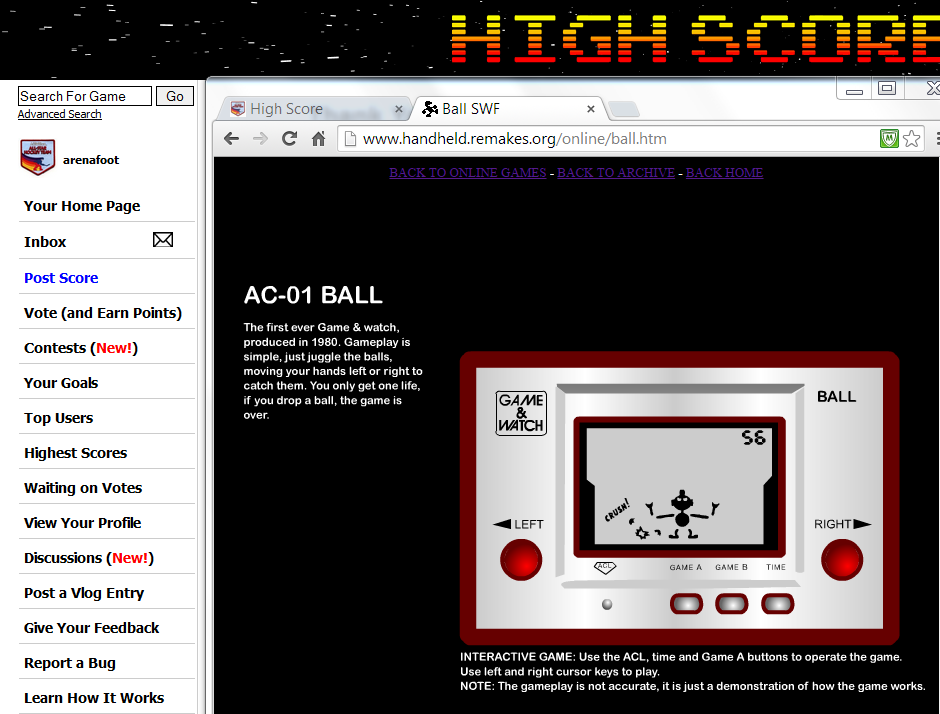
Task: Click the green extension icon in address bar
Action: click(x=889, y=139)
